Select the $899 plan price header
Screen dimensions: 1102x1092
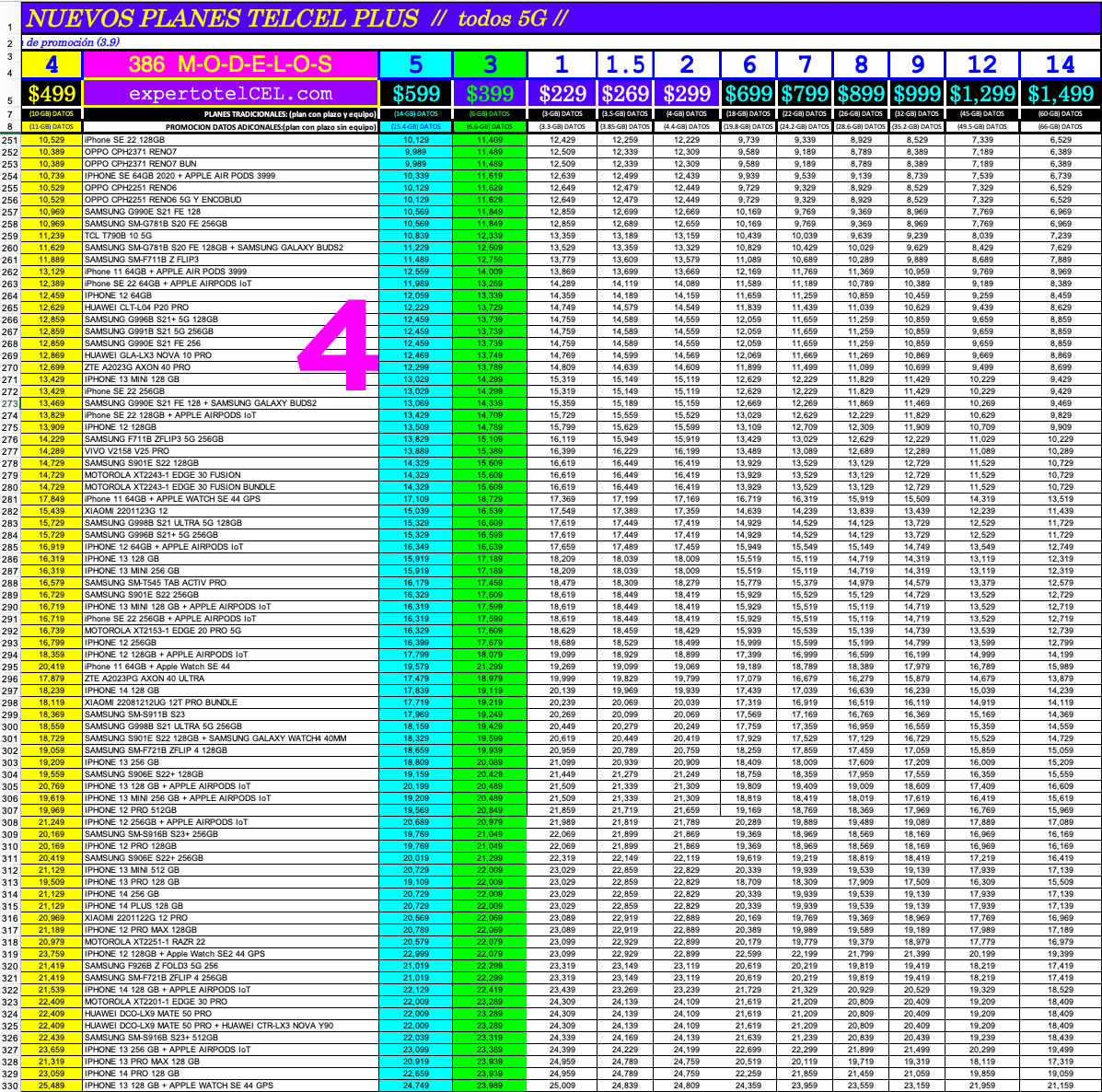click(x=861, y=94)
